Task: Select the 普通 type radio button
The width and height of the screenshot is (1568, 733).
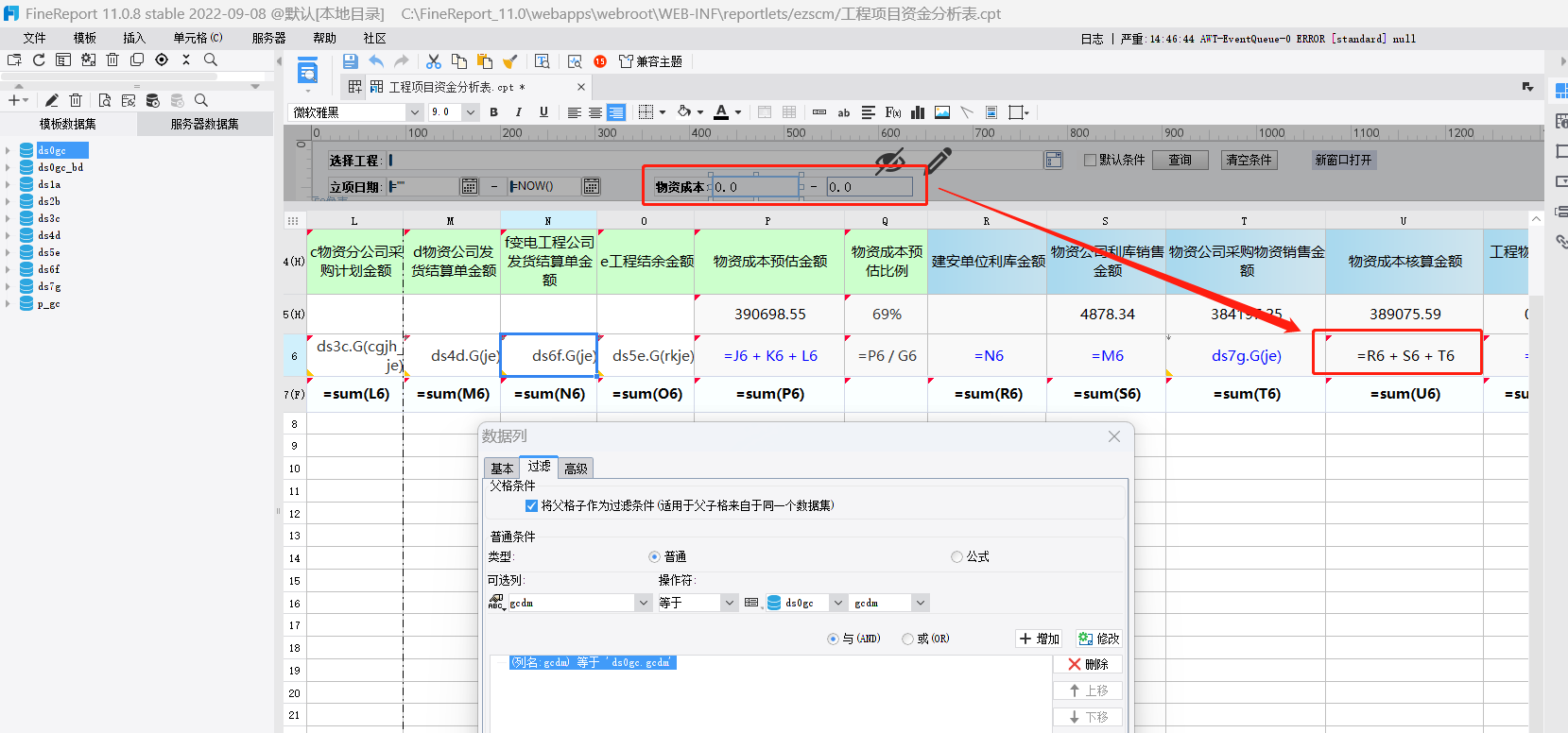Action: coord(654,556)
